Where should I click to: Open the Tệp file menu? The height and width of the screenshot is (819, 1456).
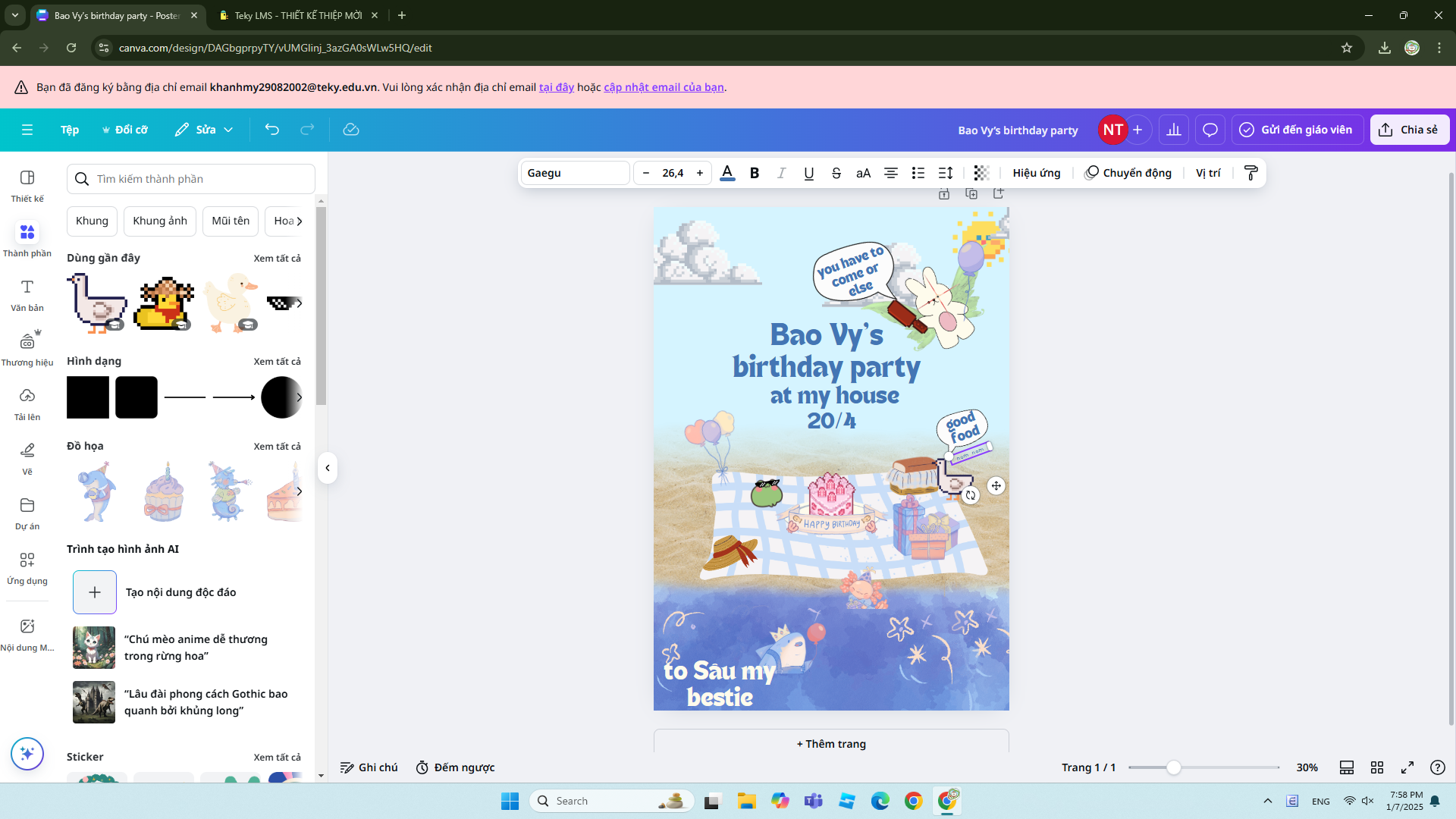70,130
